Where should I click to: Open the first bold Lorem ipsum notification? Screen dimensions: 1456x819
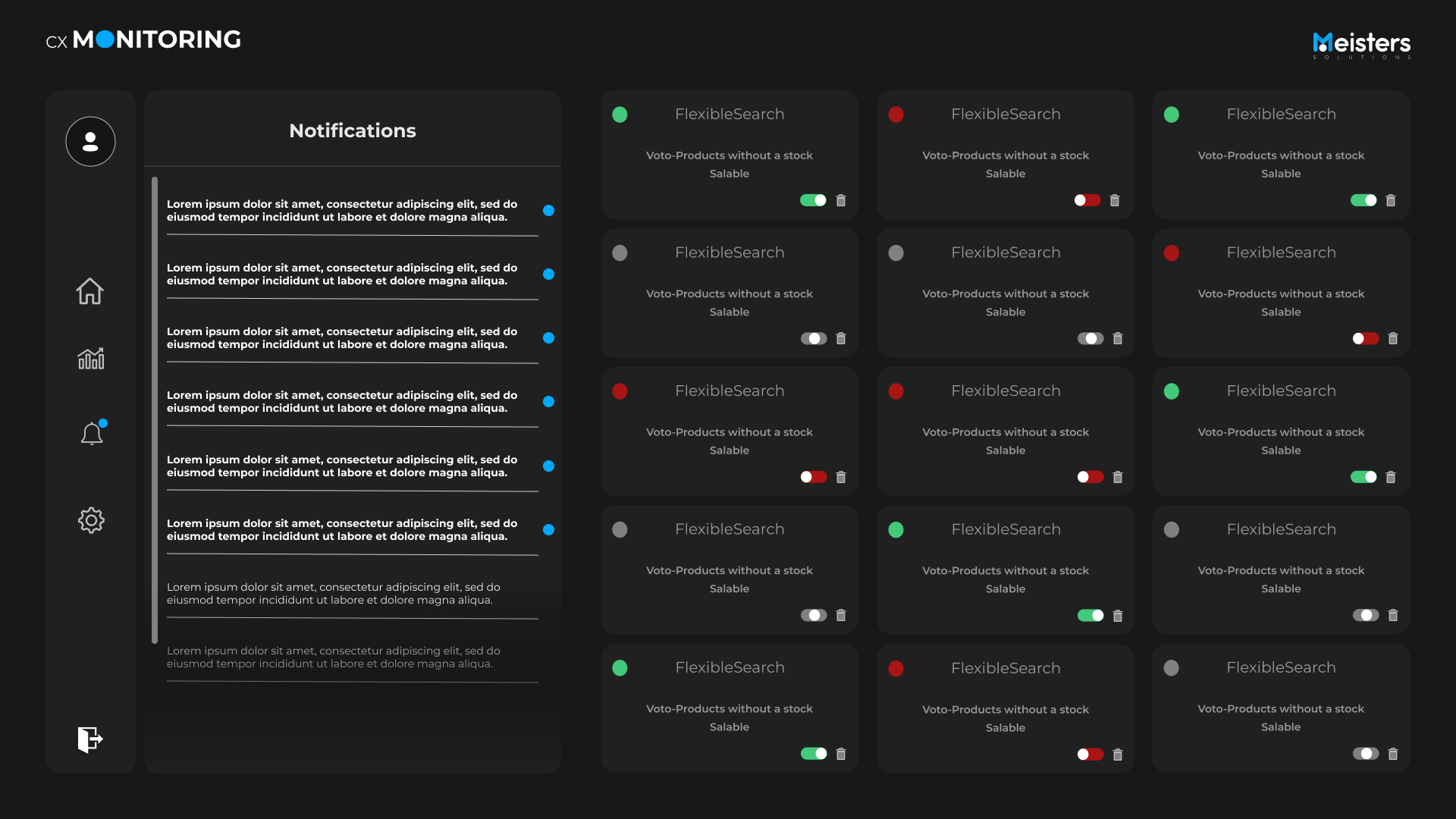tap(342, 211)
